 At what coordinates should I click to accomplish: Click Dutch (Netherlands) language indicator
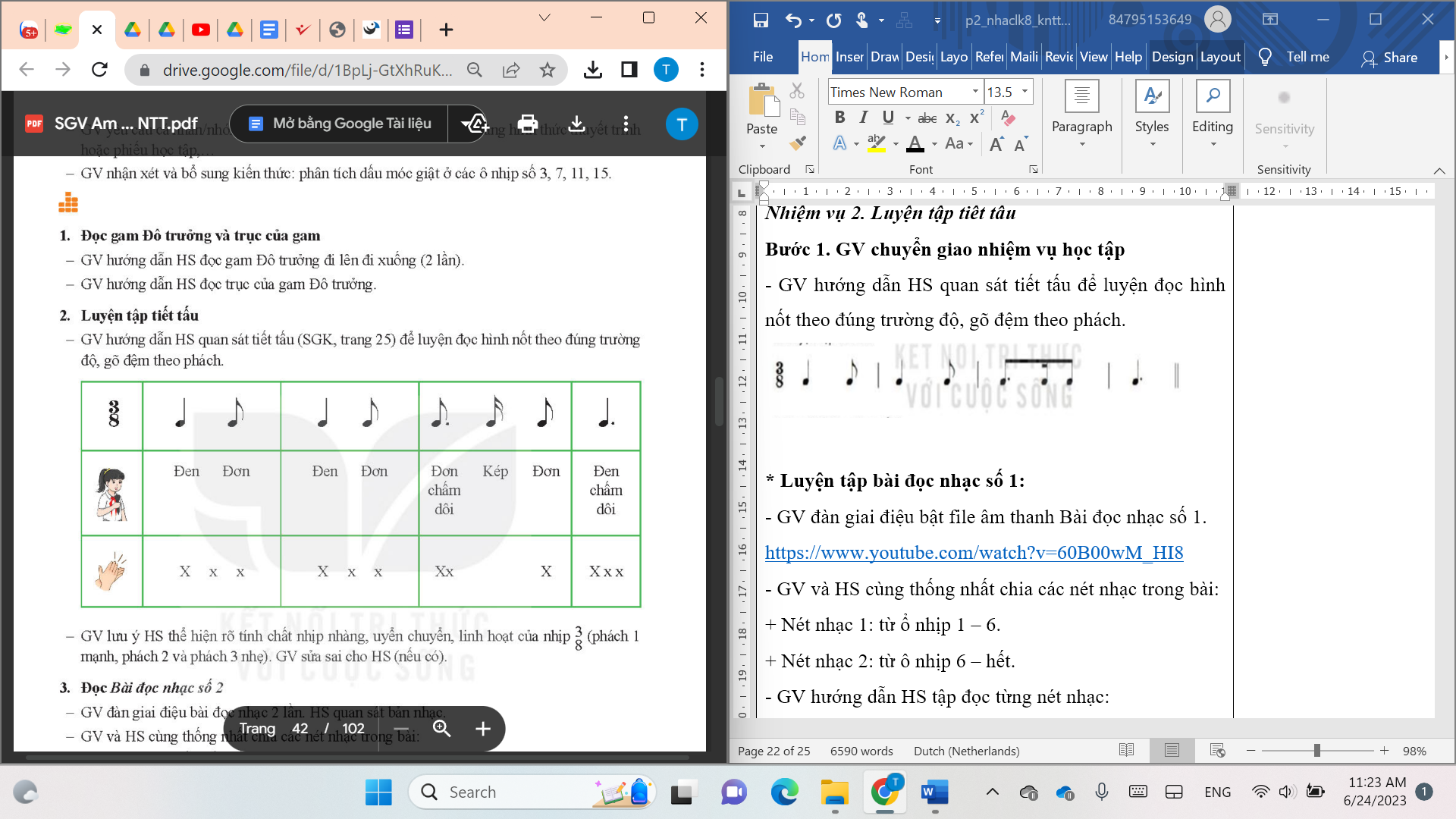click(966, 751)
